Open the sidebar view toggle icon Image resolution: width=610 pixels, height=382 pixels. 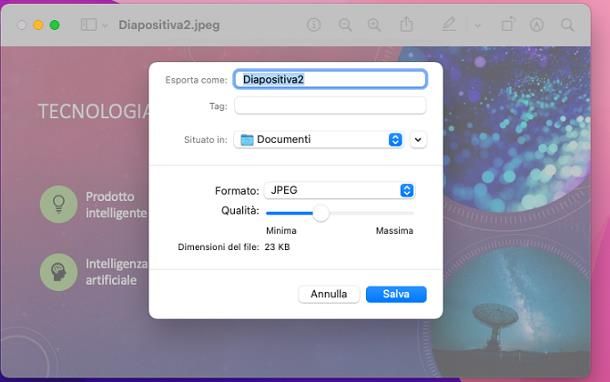[x=89, y=25]
